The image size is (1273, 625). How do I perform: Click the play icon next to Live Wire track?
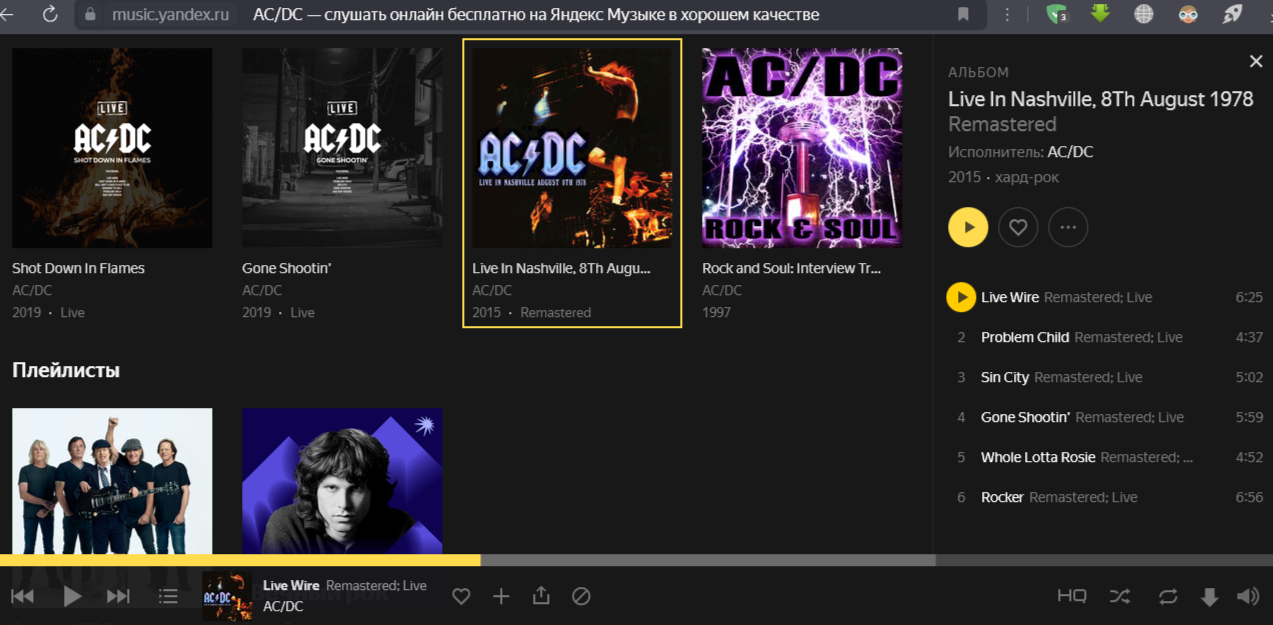961,297
